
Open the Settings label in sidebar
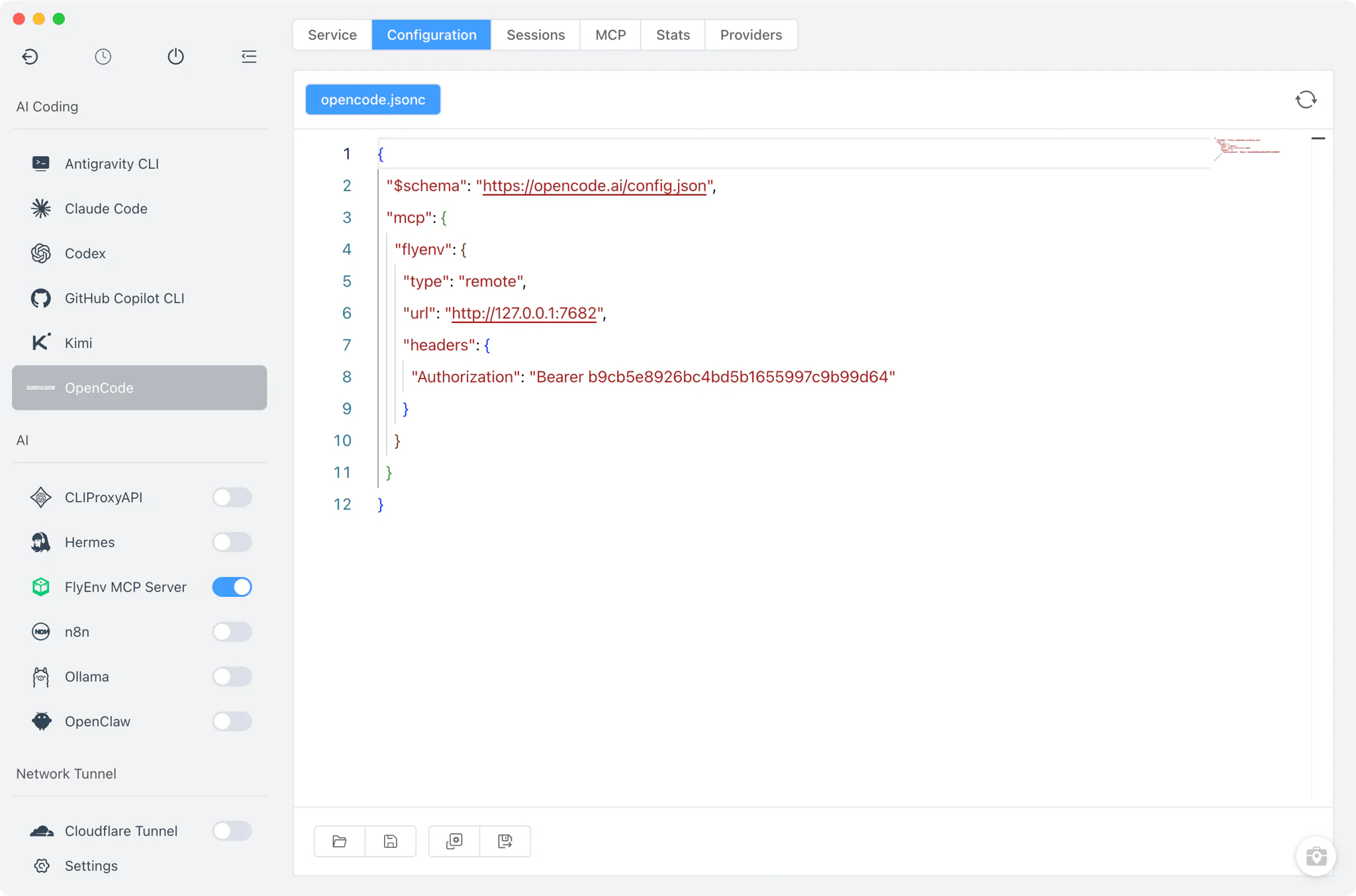91,866
